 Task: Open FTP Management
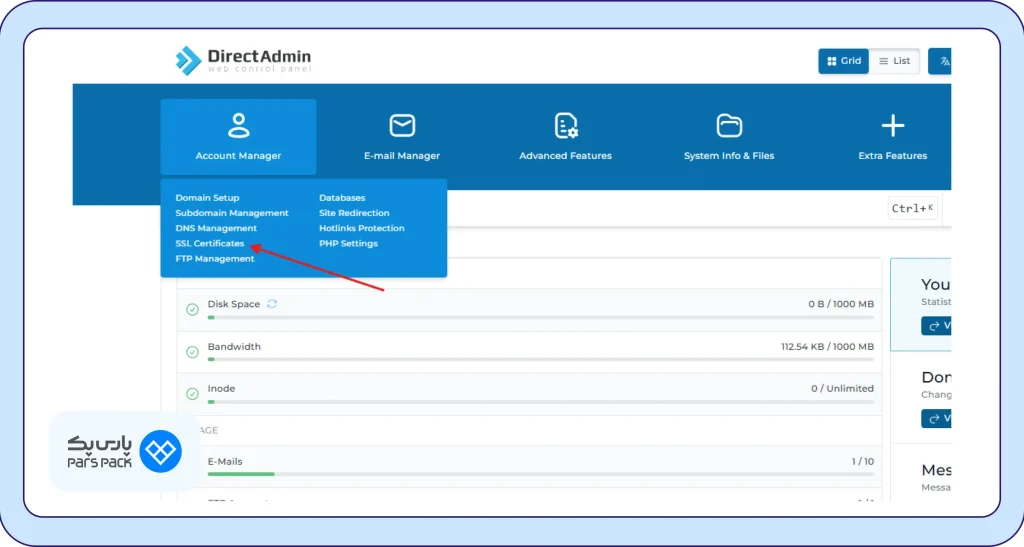215,258
